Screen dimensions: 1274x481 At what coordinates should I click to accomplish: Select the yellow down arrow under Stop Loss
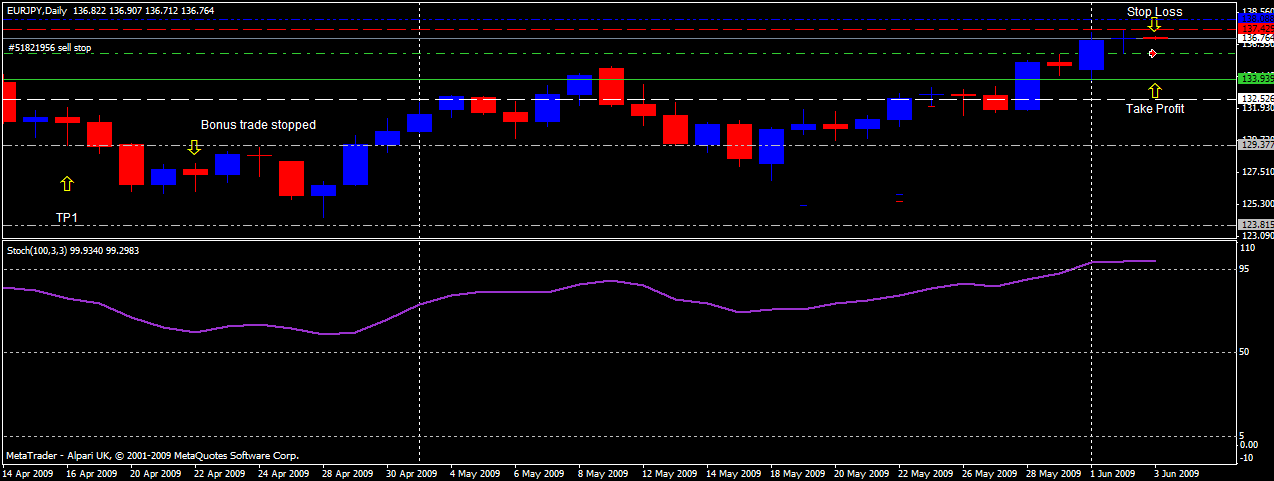pos(1154,25)
